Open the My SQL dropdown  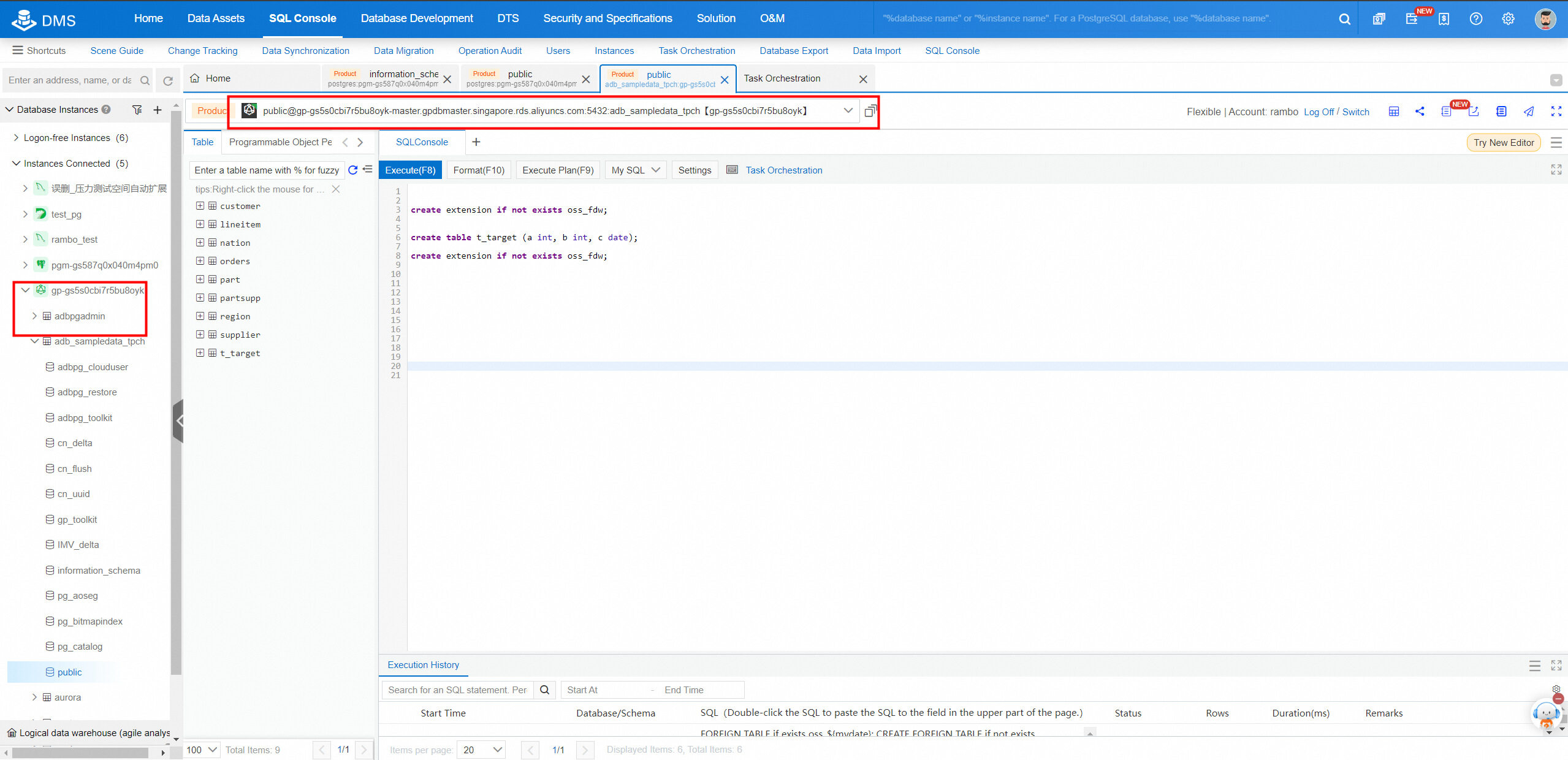click(635, 170)
